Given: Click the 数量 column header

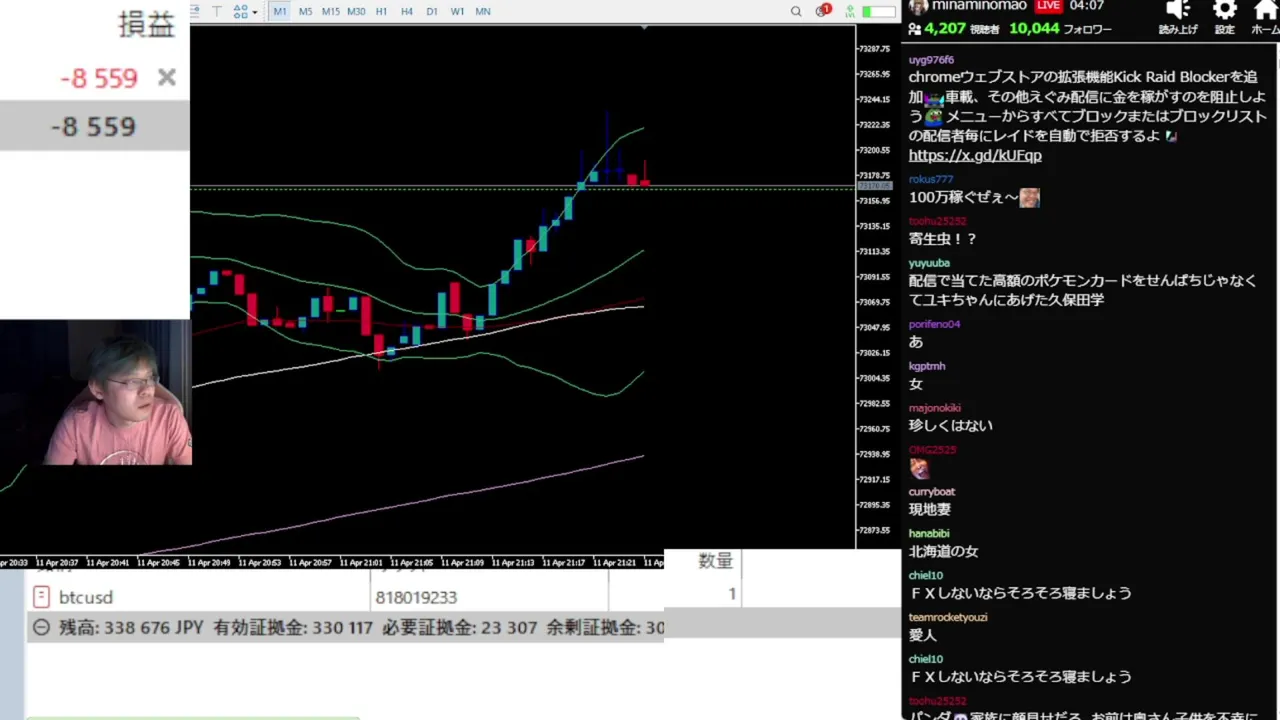Looking at the screenshot, I should [x=715, y=561].
